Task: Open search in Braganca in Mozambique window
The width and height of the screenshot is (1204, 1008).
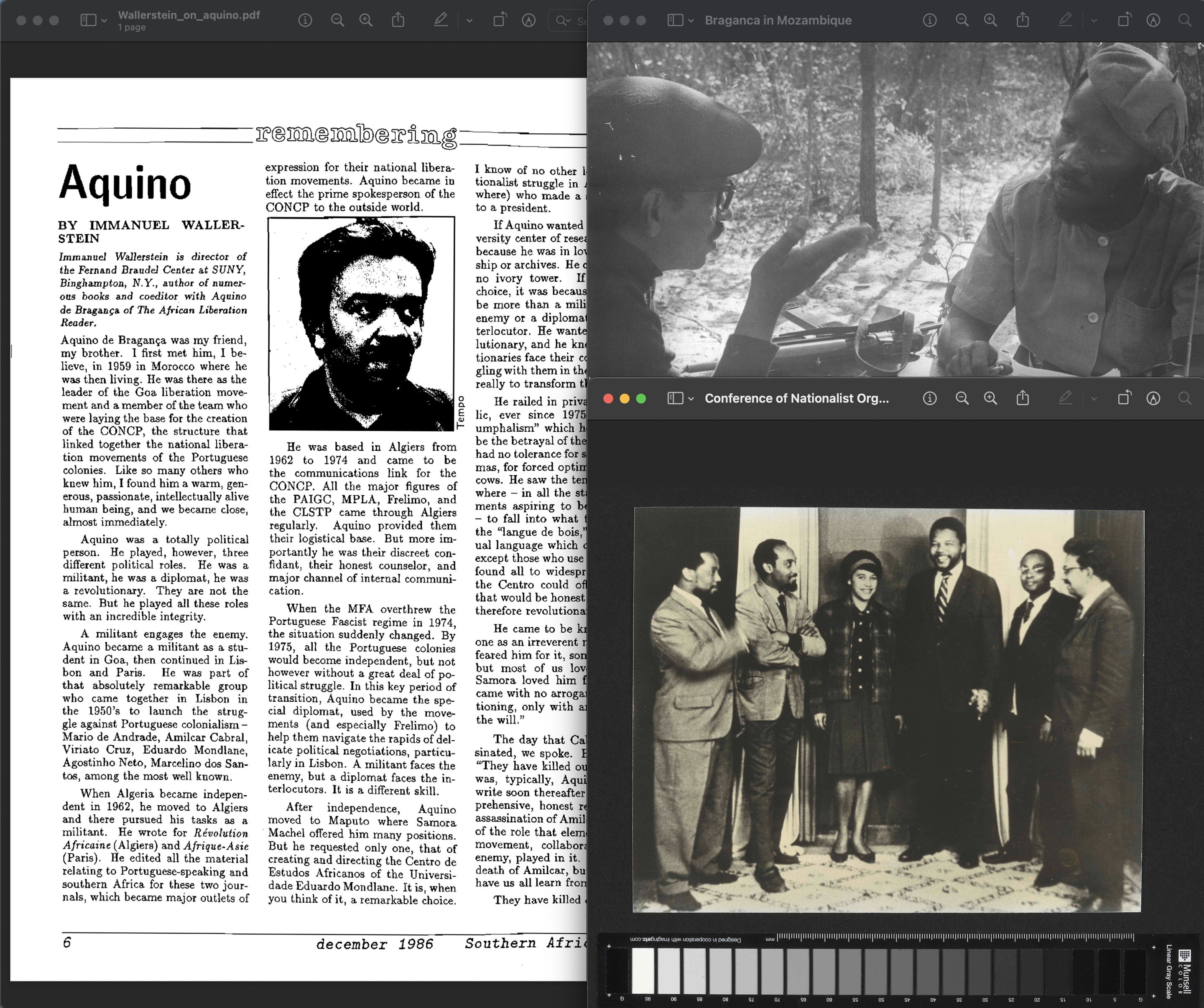Action: pyautogui.click(x=1184, y=20)
